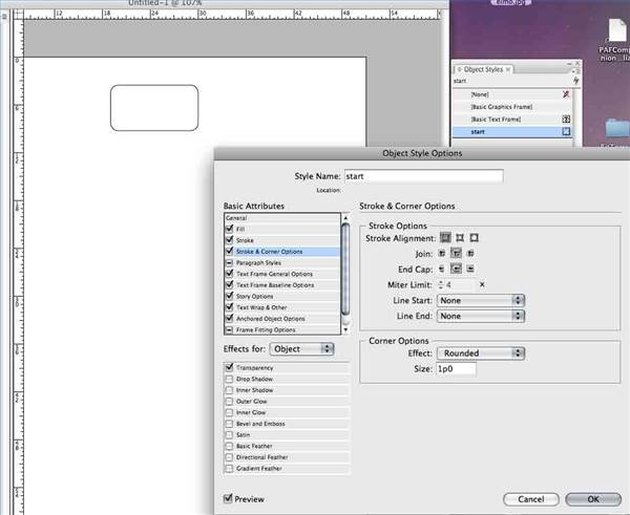Toggle the Stroke & Corner Options checkbox
630x515 pixels.
point(229,251)
